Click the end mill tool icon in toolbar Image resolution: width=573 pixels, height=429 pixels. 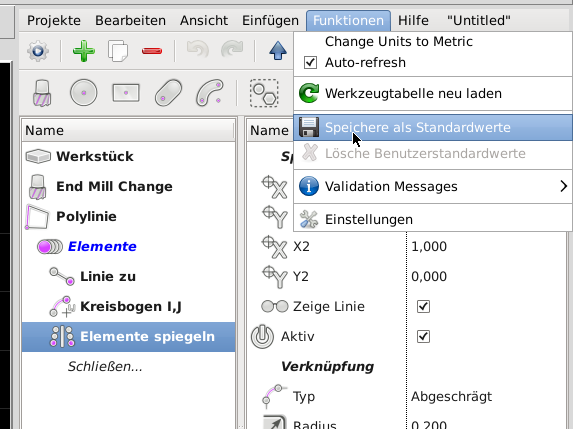coord(42,93)
